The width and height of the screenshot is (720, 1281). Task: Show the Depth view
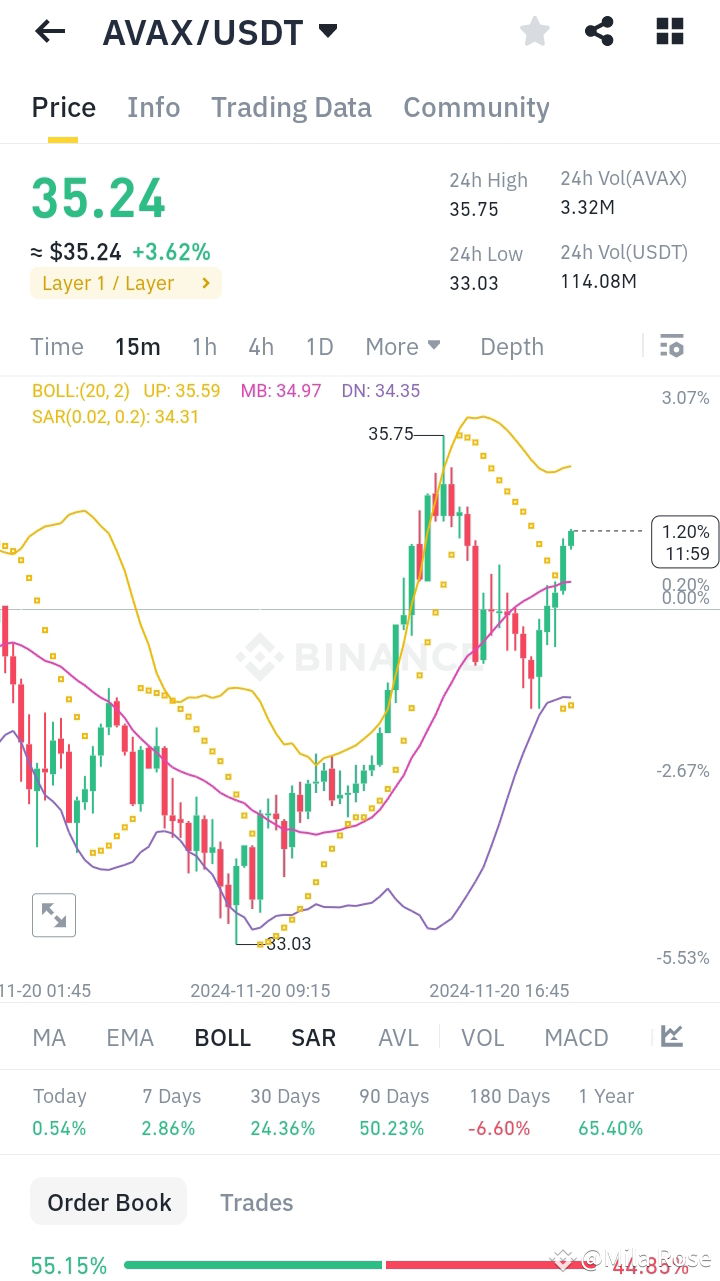(512, 346)
